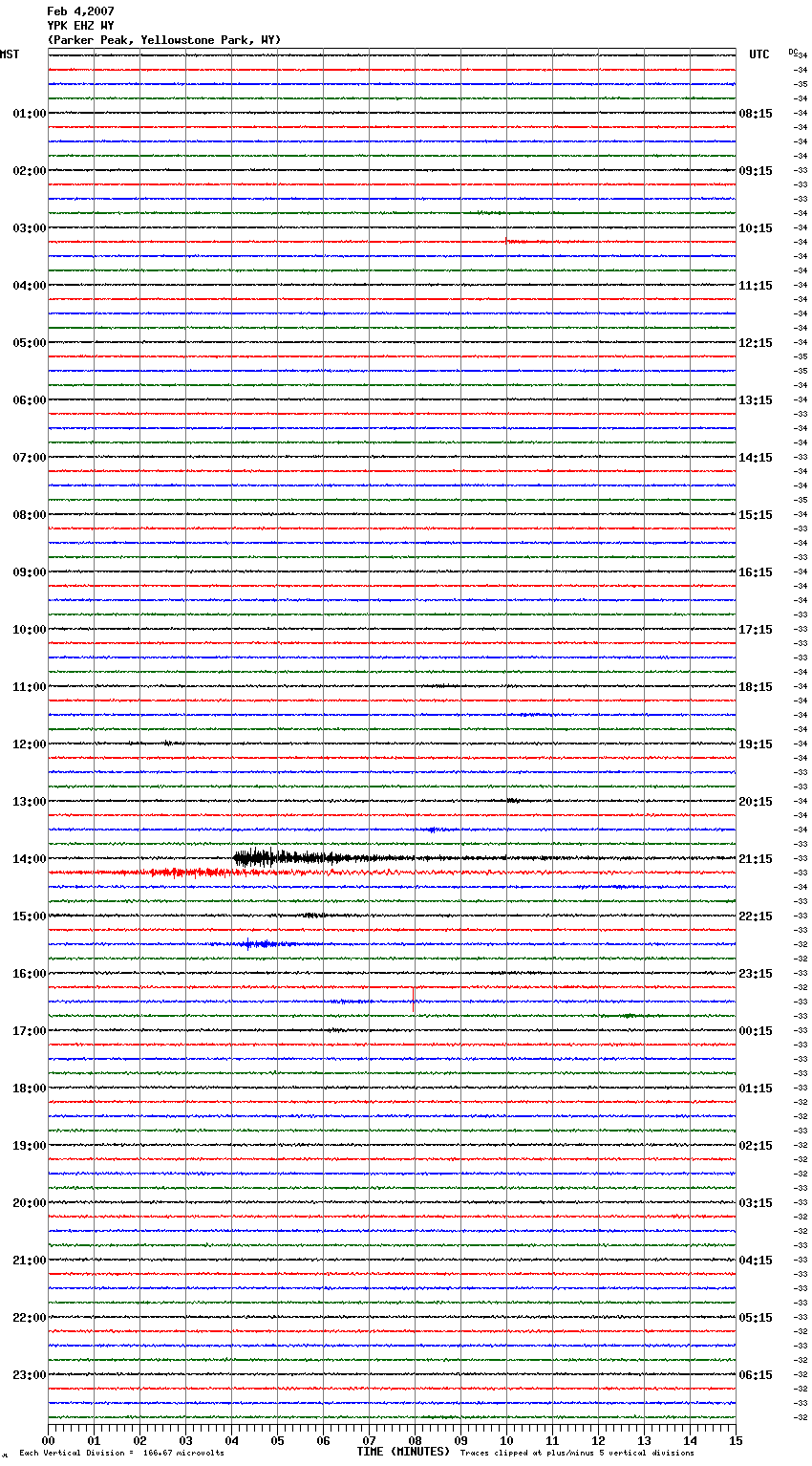Image resolution: width=812 pixels, height=1466 pixels.
Task: Click the 05:00 MST hour label
Action: [x=29, y=343]
